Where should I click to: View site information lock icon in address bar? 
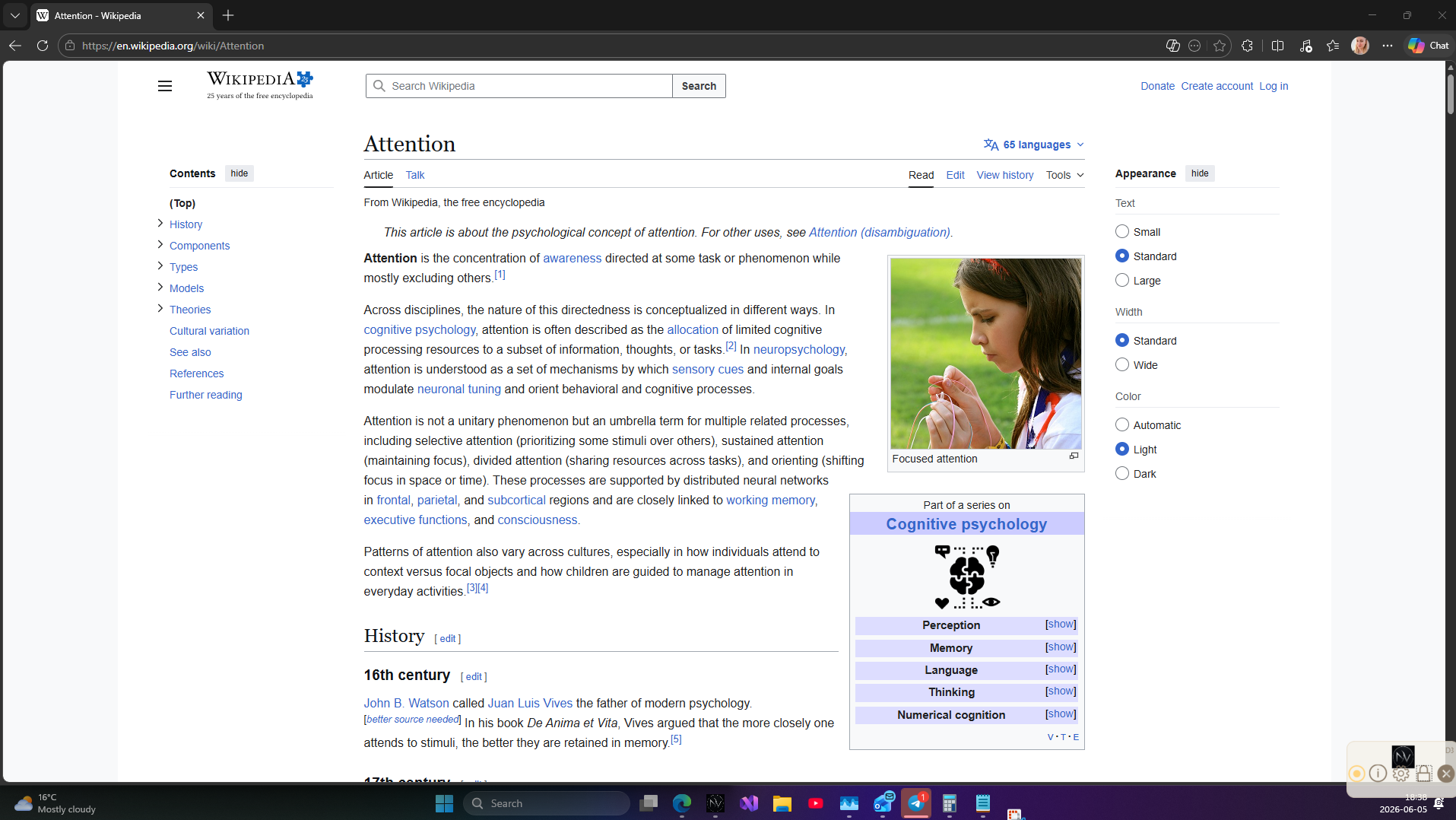[x=70, y=46]
